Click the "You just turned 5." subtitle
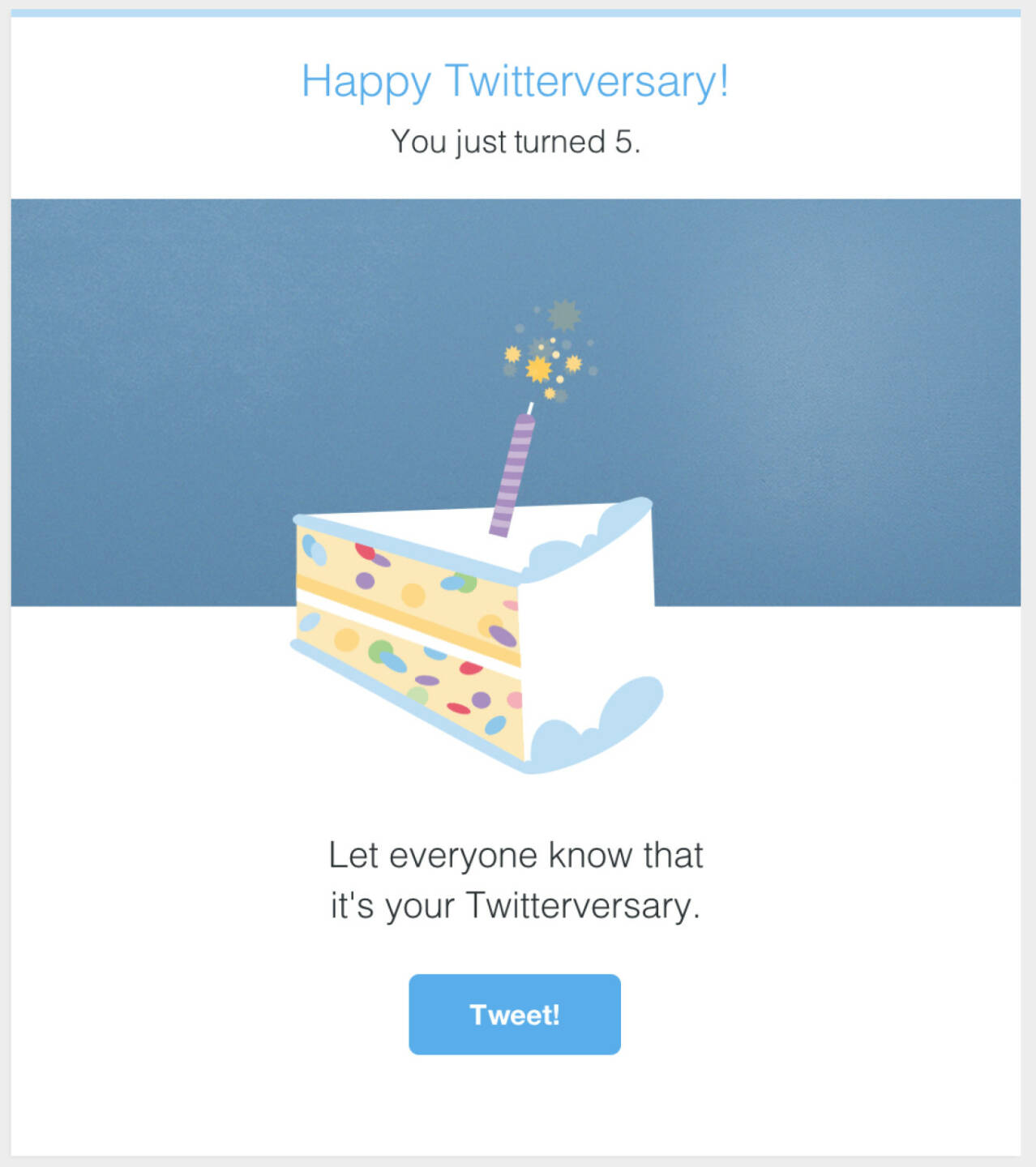The image size is (1036, 1167). click(515, 142)
